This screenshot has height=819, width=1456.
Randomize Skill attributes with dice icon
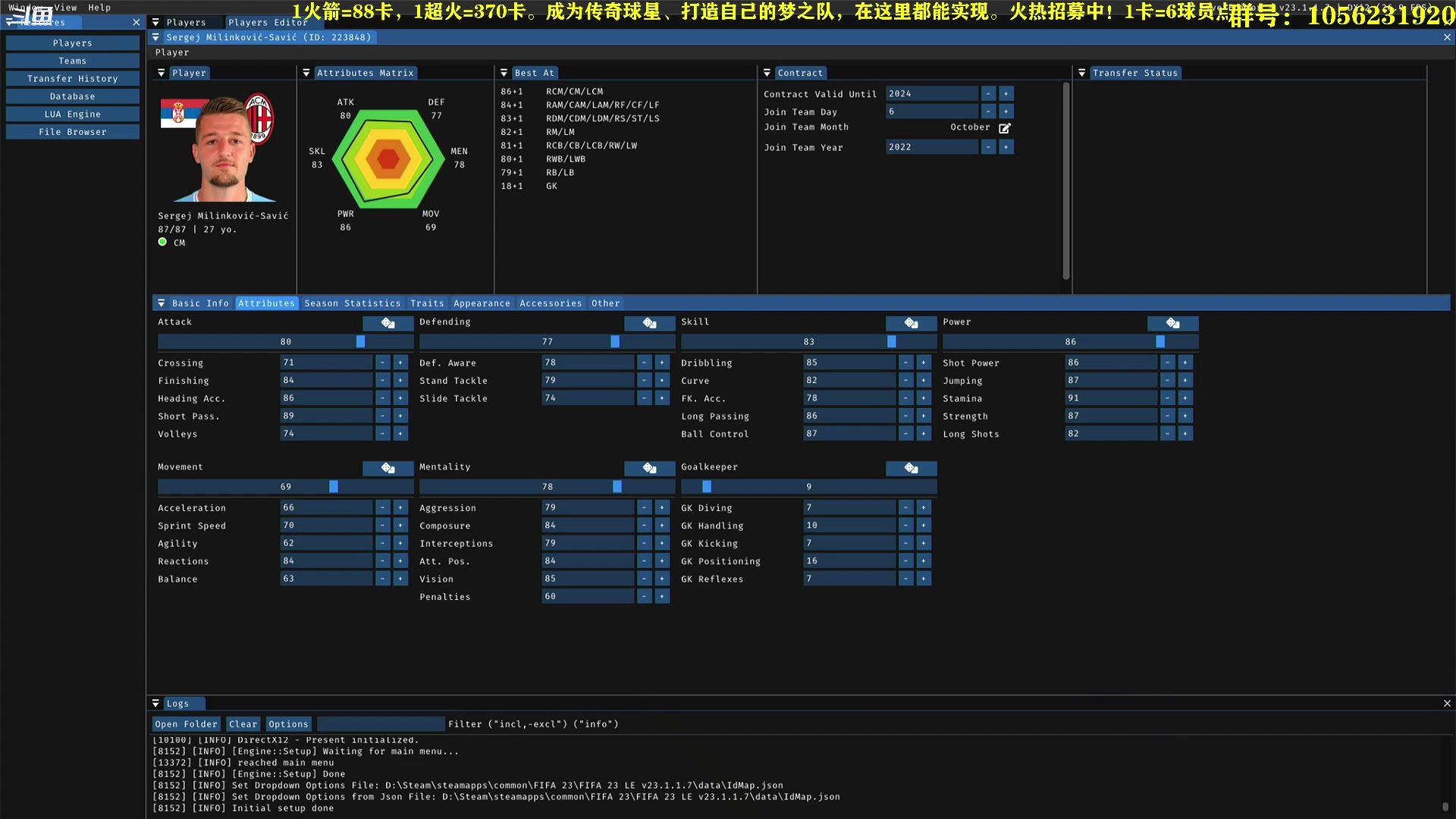coord(911,323)
